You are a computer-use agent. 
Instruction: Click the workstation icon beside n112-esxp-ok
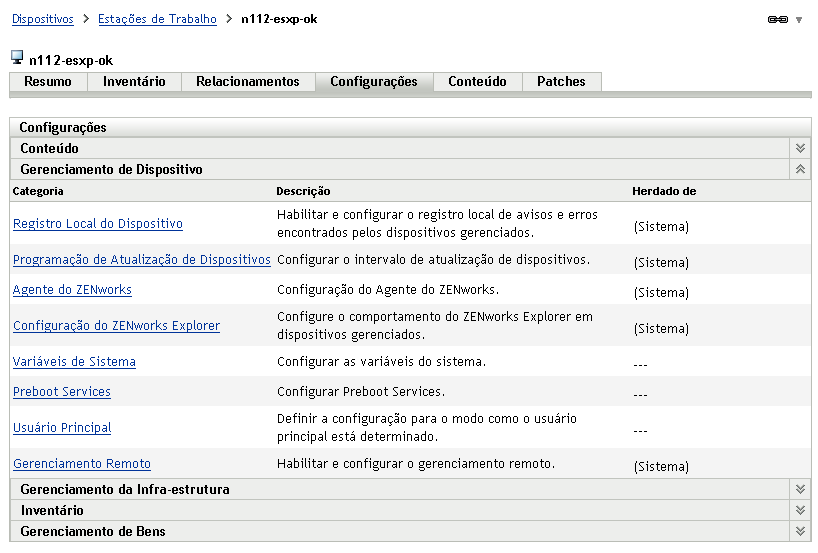[x=17, y=57]
